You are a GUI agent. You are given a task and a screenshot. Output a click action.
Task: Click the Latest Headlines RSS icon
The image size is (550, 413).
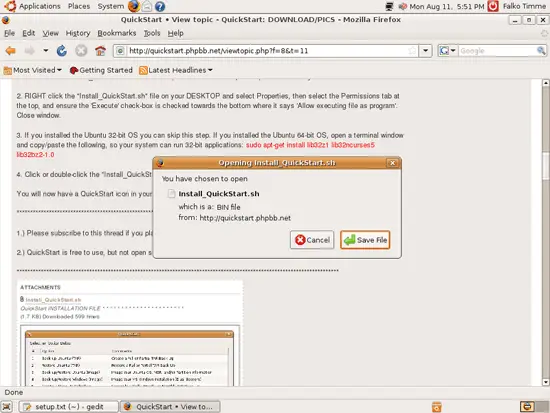143,71
